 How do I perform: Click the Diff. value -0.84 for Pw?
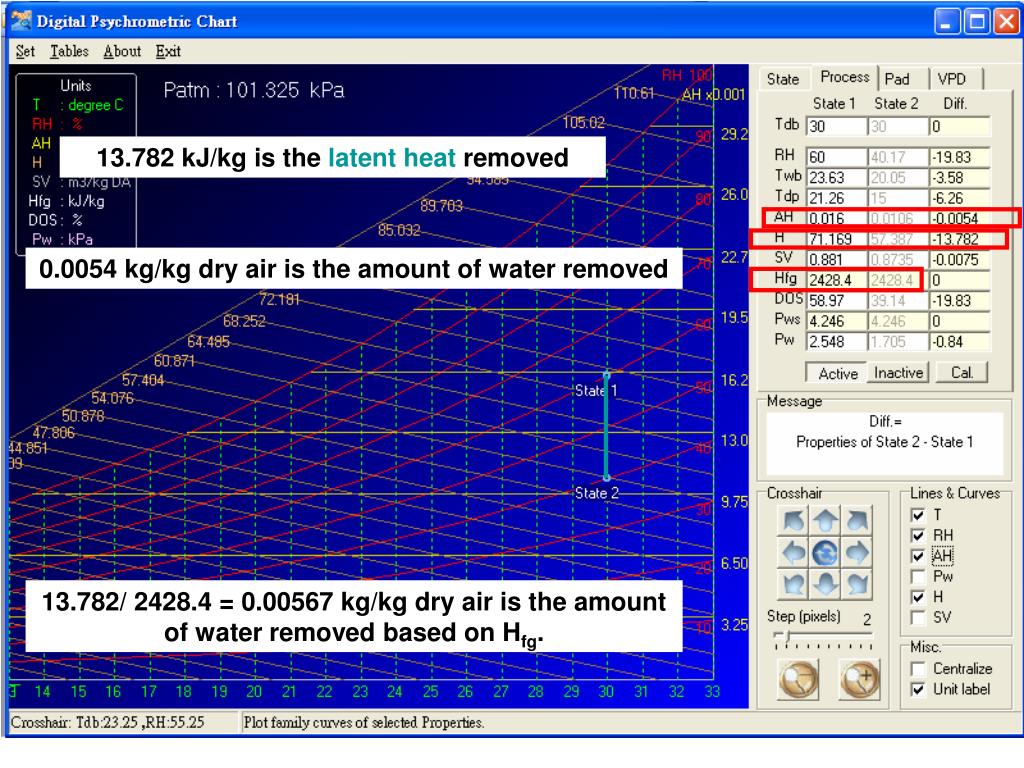click(960, 342)
